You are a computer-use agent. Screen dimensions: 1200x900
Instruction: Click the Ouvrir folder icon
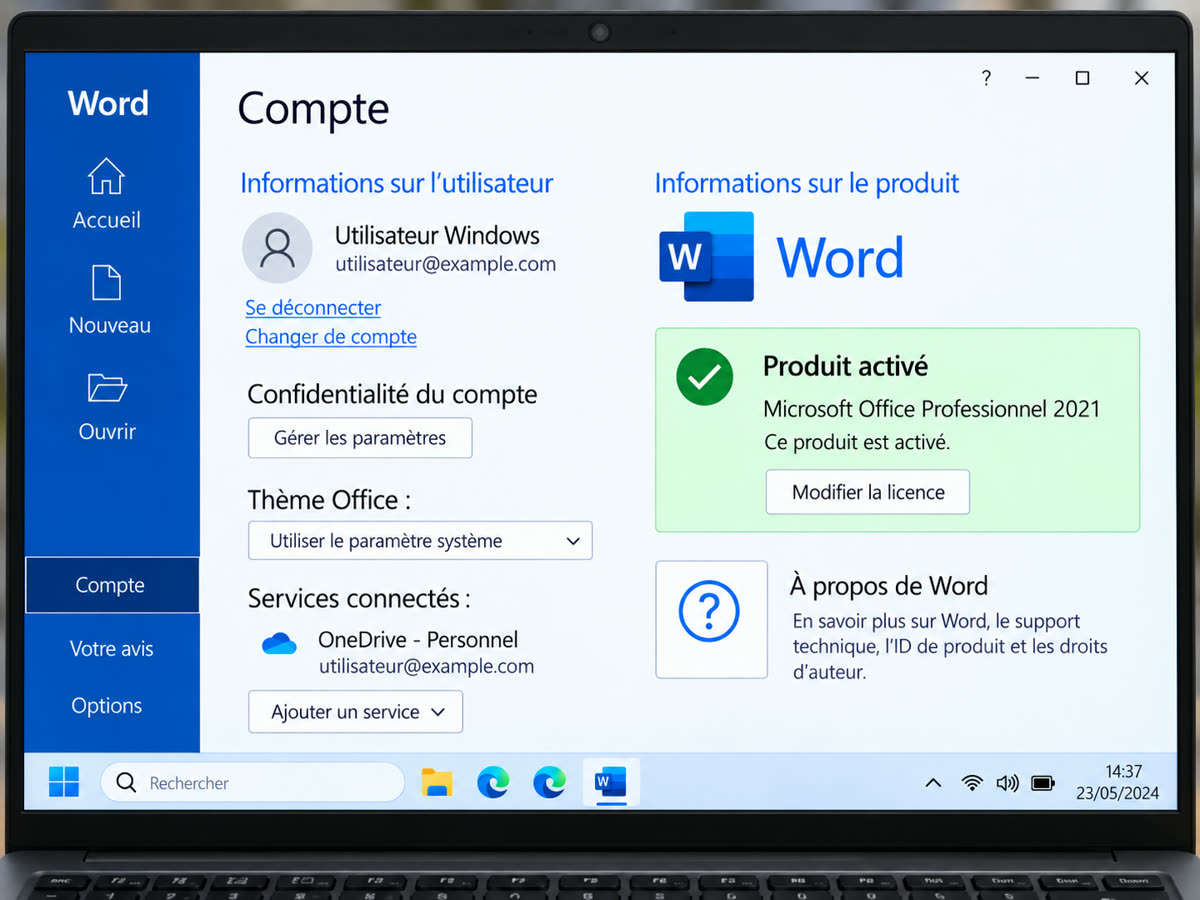click(x=107, y=388)
